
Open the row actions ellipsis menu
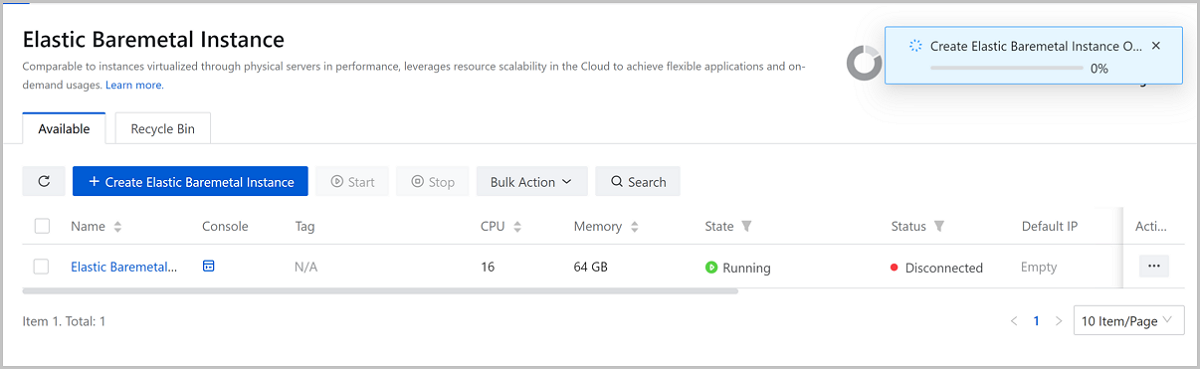1154,266
